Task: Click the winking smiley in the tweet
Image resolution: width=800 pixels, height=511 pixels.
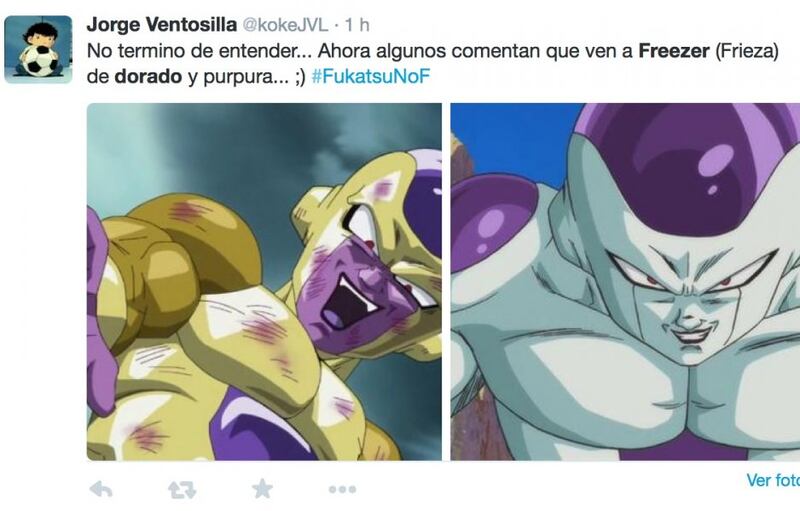Action: pyautogui.click(x=301, y=77)
